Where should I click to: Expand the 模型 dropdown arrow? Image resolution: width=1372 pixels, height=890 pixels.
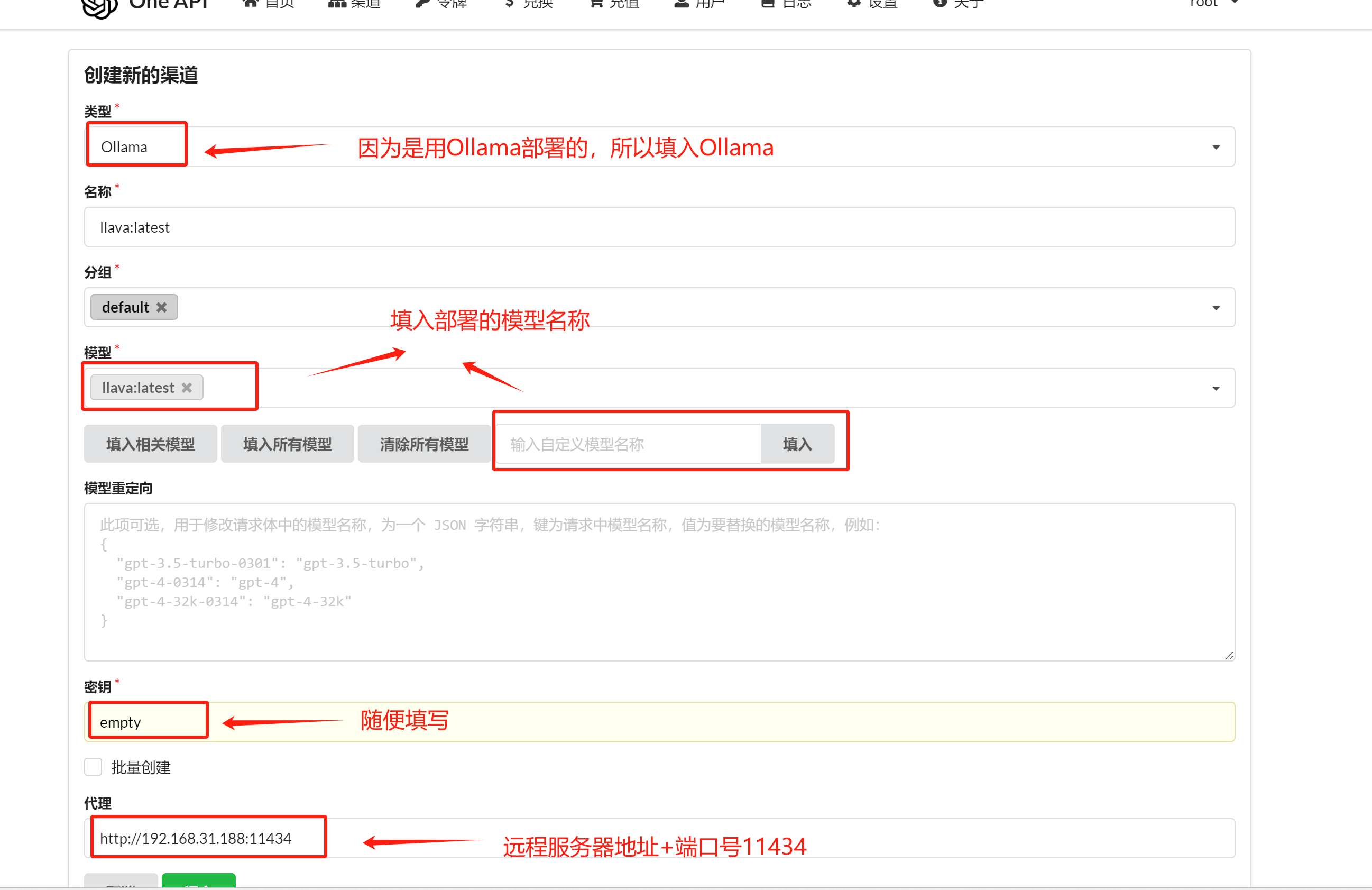click(x=1216, y=388)
